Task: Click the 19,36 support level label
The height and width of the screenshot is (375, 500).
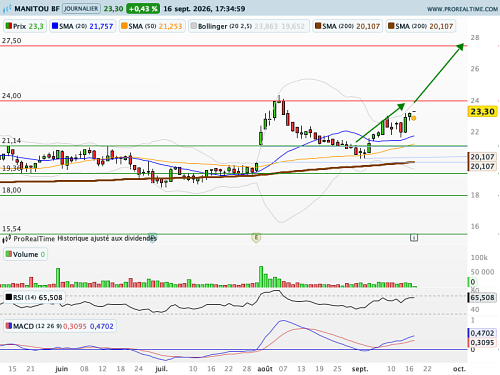Action: [x=12, y=168]
